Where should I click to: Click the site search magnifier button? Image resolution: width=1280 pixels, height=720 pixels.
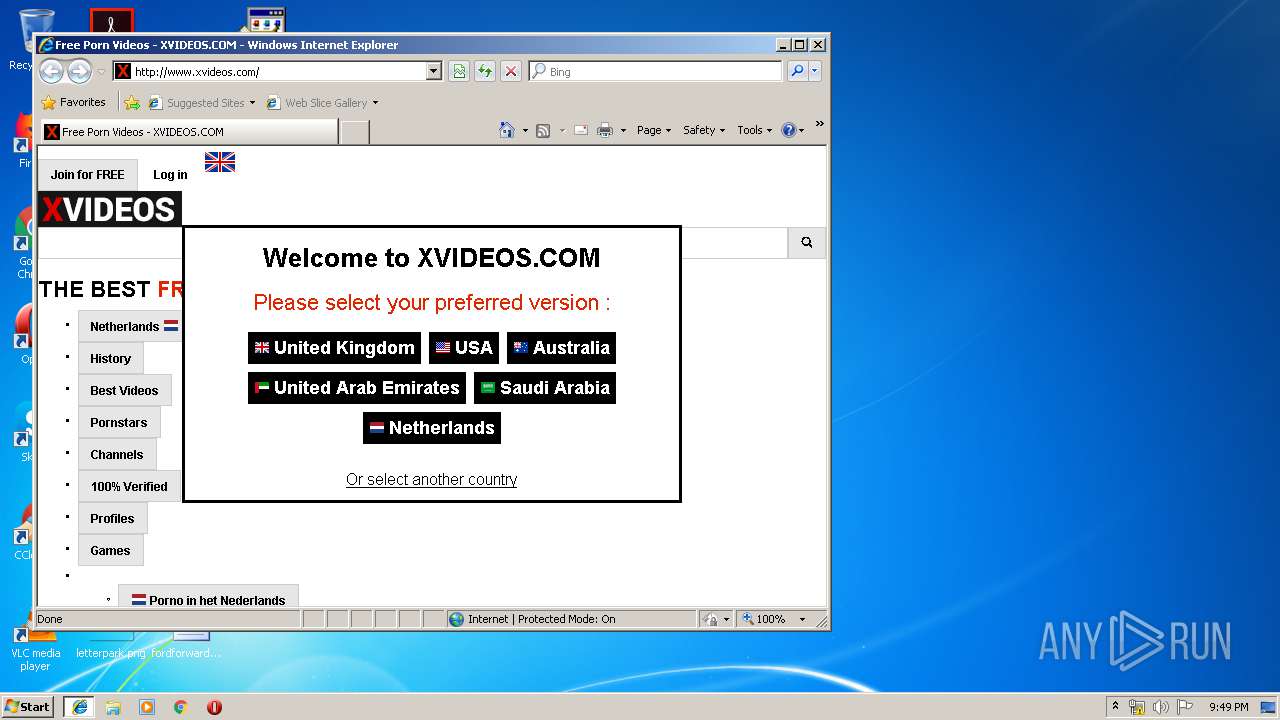(807, 242)
